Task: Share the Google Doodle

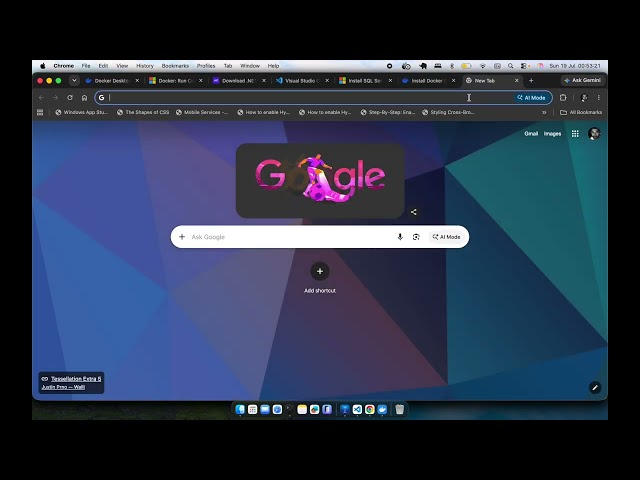Action: click(413, 212)
